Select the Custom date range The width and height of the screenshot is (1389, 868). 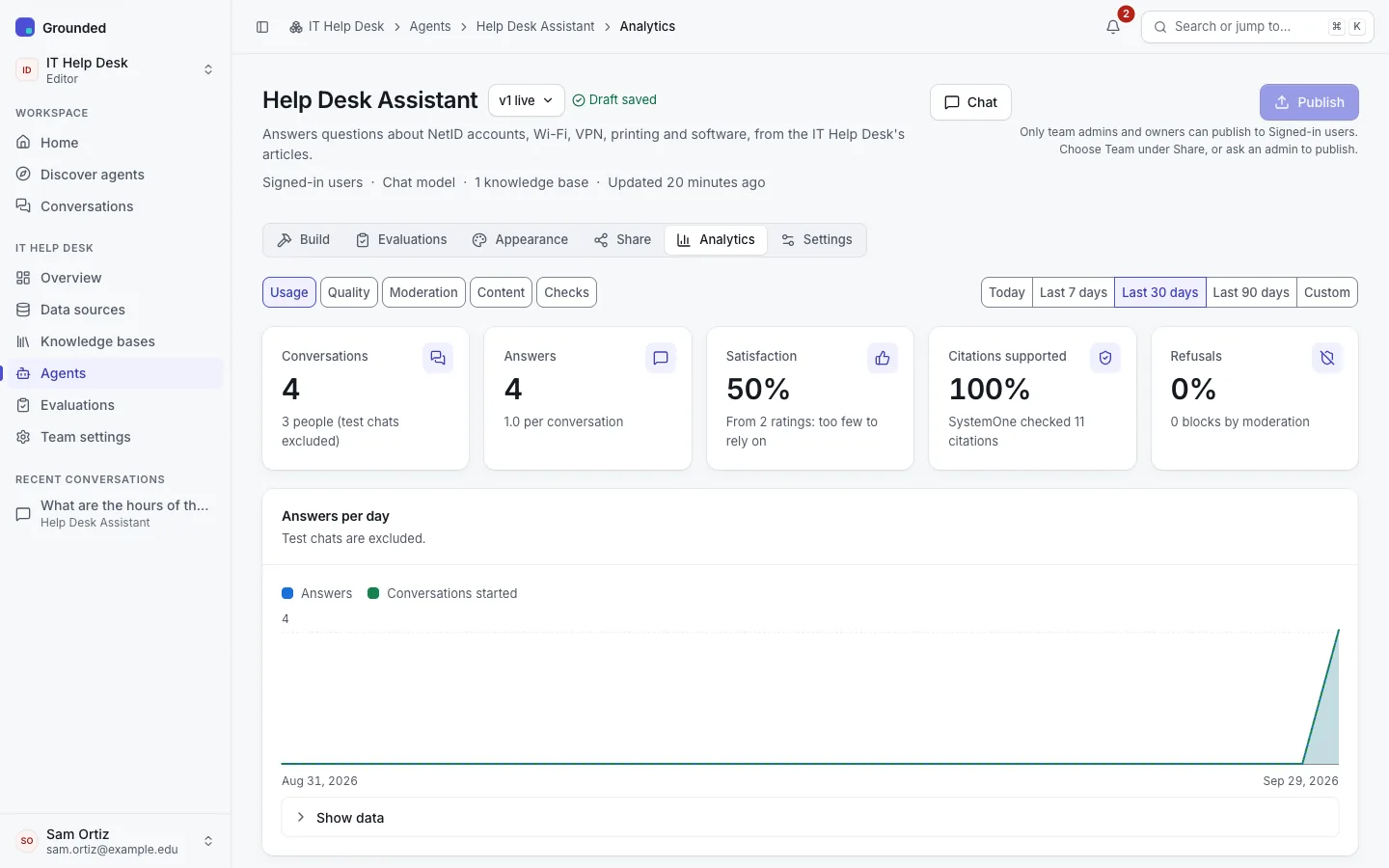[x=1327, y=292]
